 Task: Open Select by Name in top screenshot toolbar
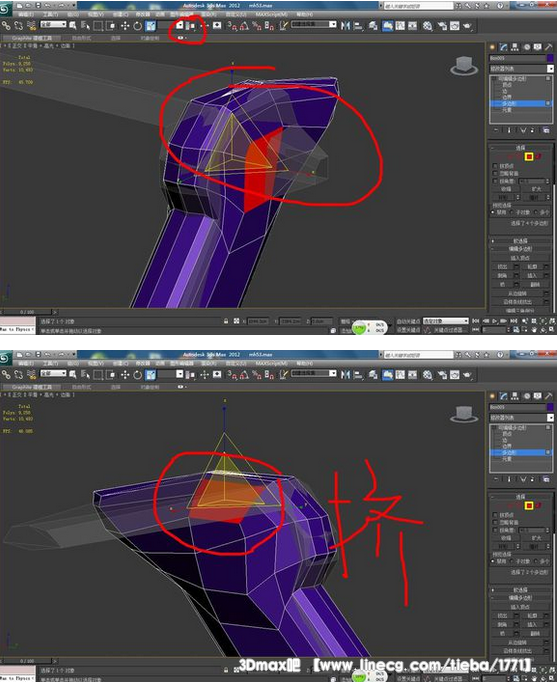point(85,26)
